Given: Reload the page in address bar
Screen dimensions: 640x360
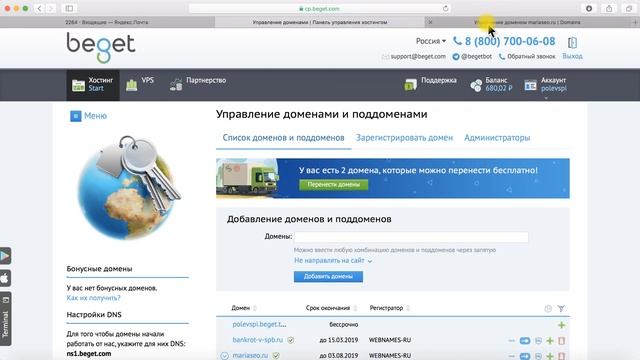Looking at the screenshot, I should click(x=446, y=8).
